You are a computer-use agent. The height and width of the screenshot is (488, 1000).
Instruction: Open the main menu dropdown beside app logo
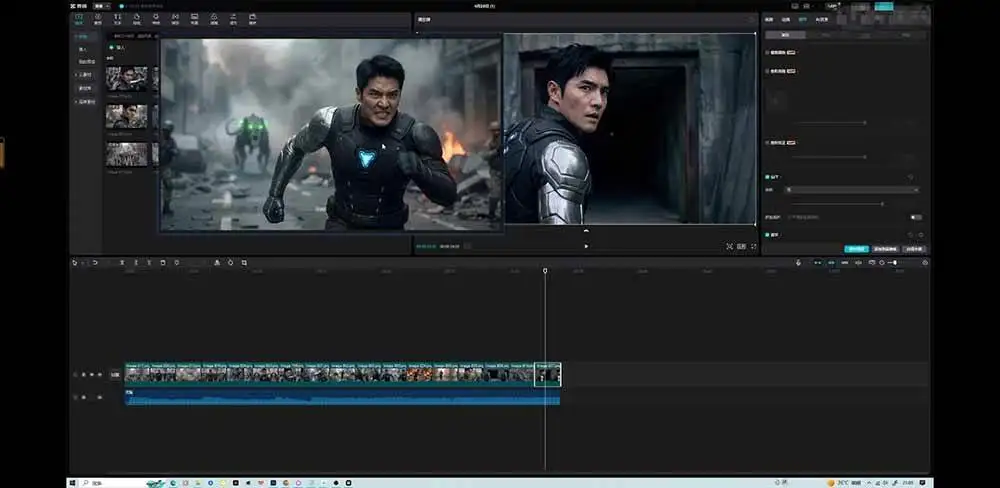click(x=101, y=6)
